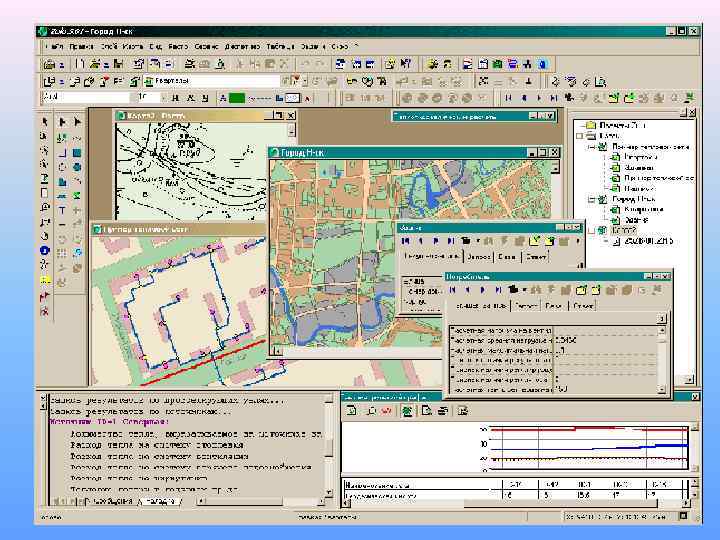Click the blue info circle tool
The height and width of the screenshot is (540, 720).
[x=45, y=250]
